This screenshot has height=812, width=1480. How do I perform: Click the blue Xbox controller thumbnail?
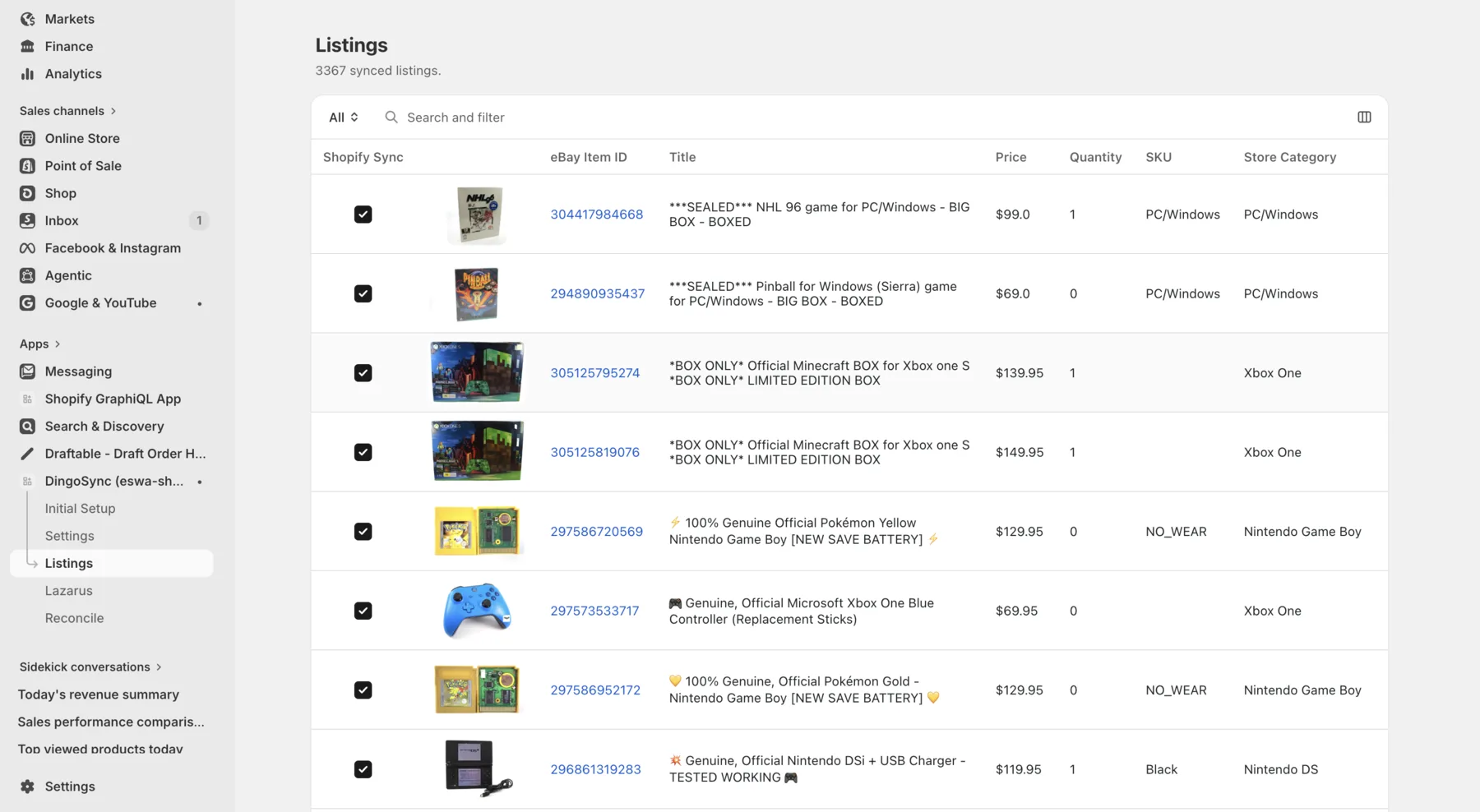[x=477, y=611]
